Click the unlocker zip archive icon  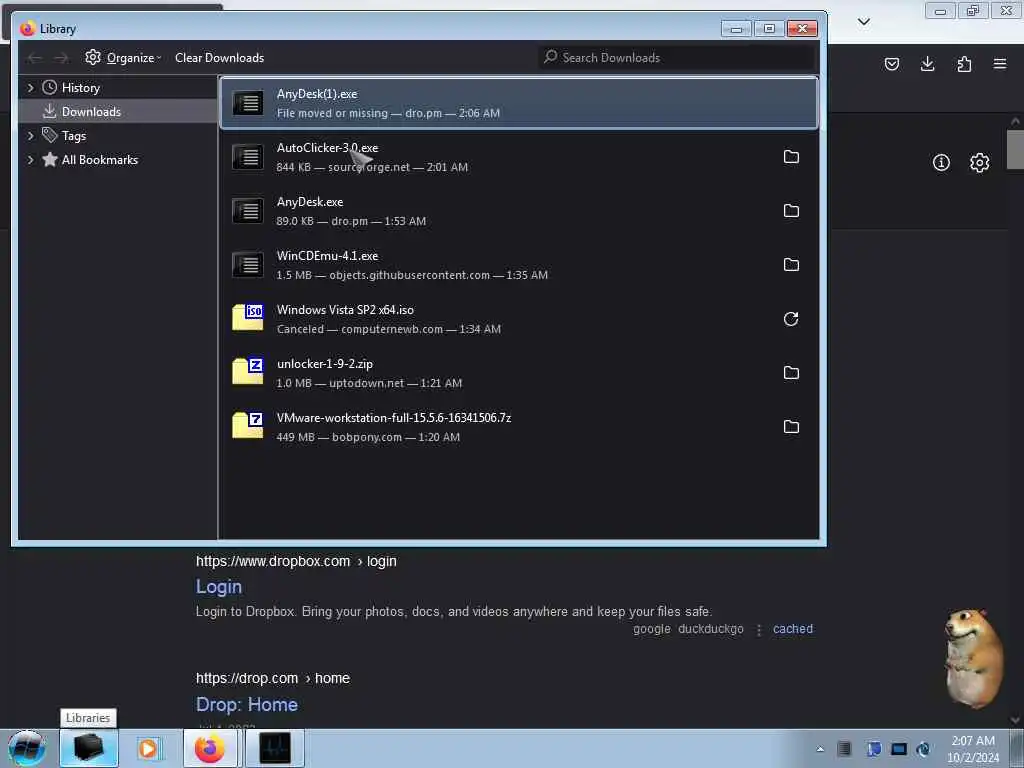pyautogui.click(x=248, y=371)
